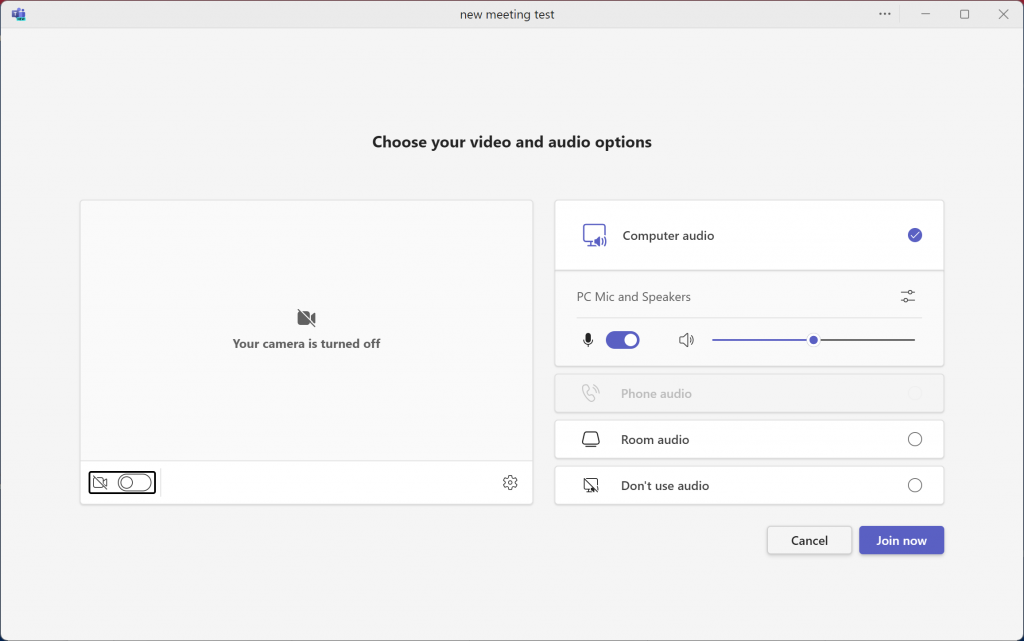This screenshot has height=641, width=1024.
Task: Click the speaker volume icon
Action: [x=686, y=340]
